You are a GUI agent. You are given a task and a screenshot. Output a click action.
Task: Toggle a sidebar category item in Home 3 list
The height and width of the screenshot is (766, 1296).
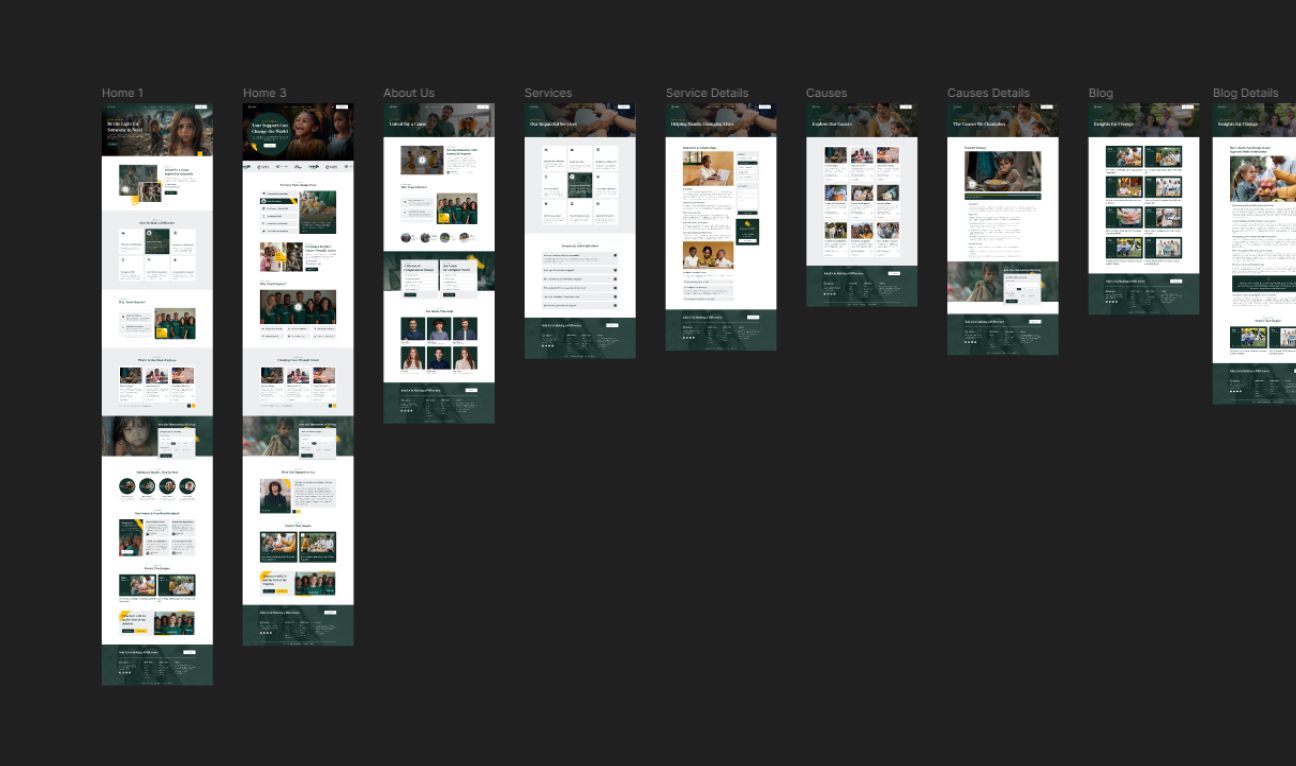(x=274, y=202)
